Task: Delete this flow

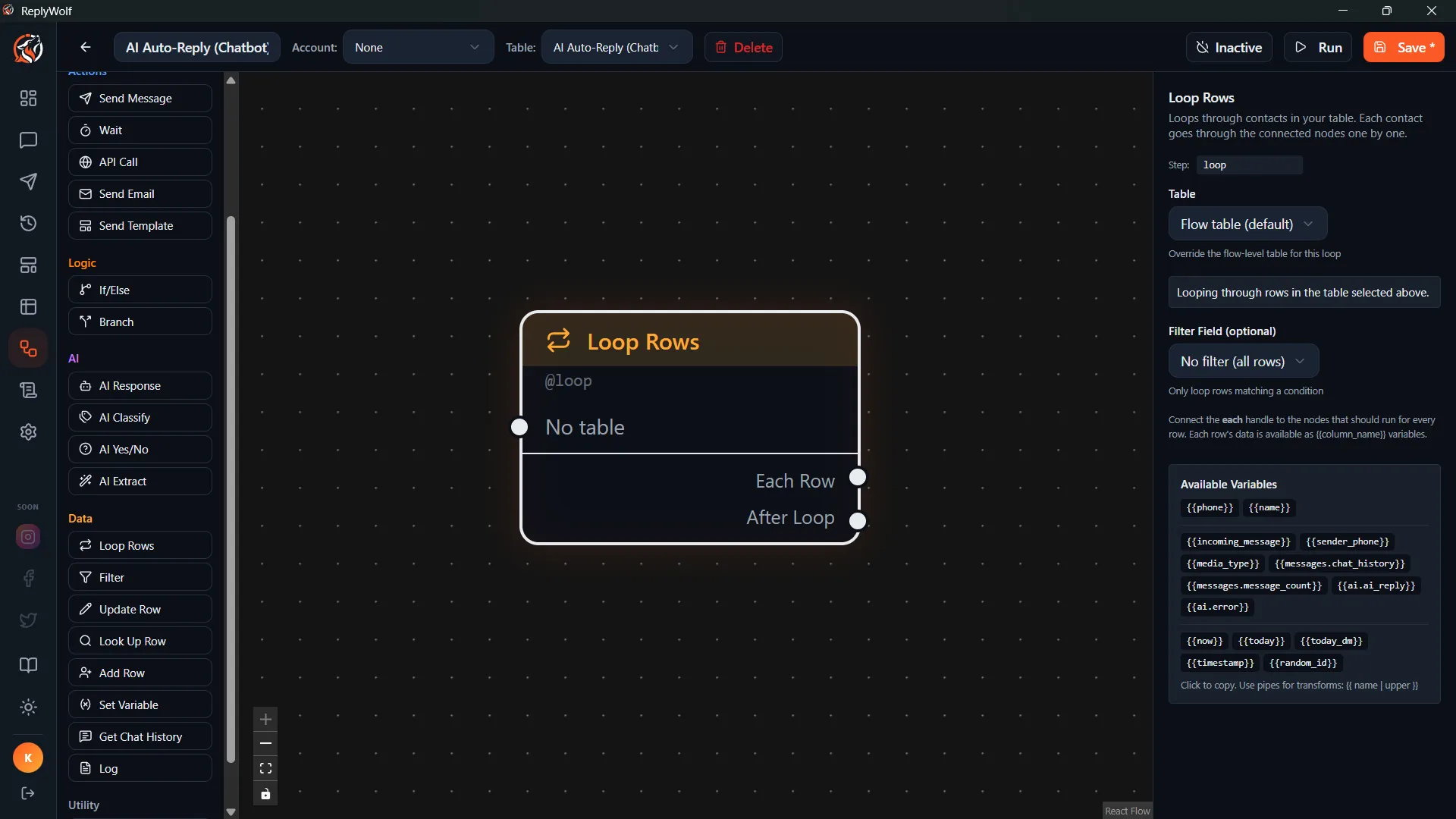Action: [743, 47]
